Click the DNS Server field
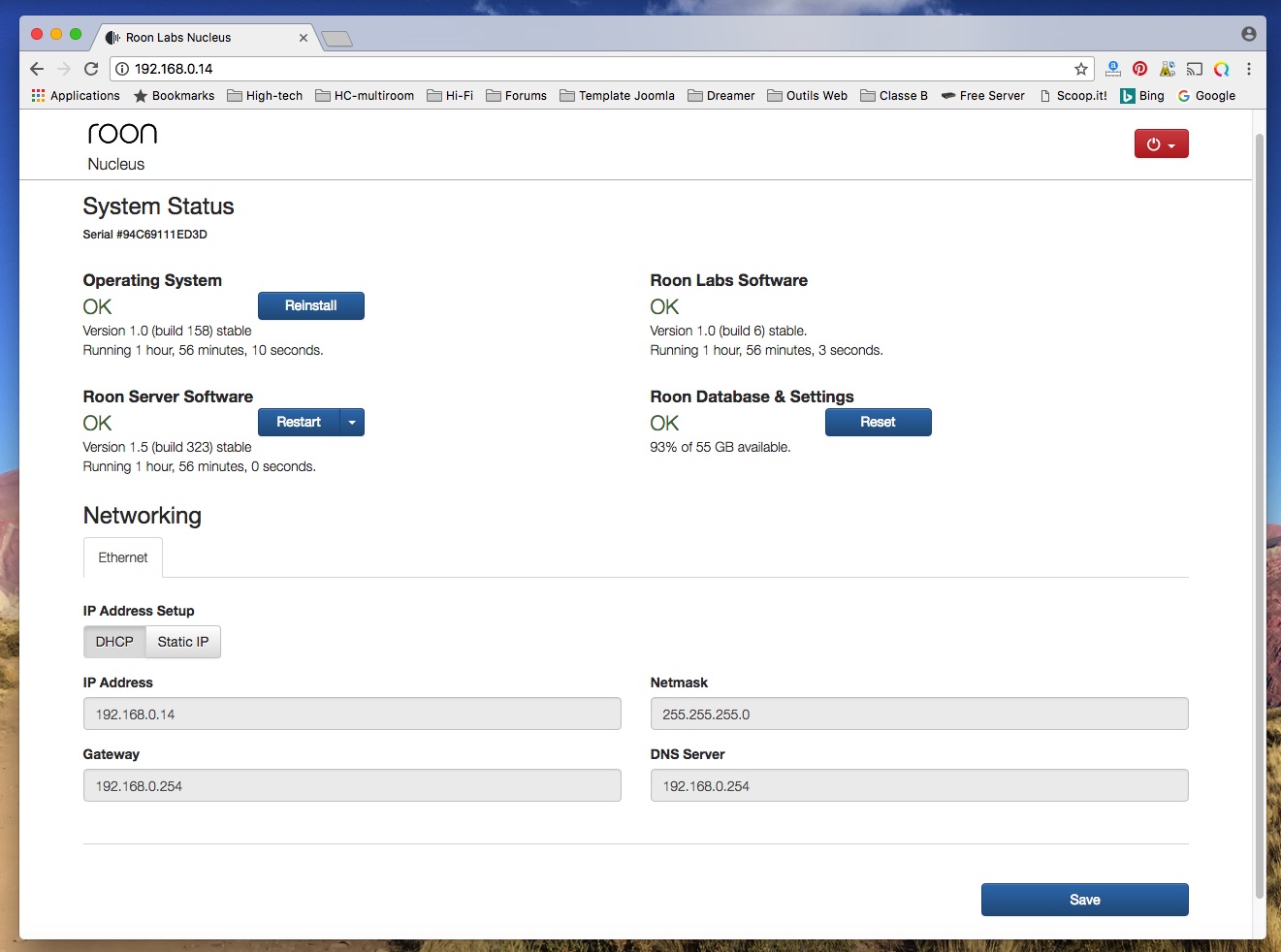The height and width of the screenshot is (952, 1281). coord(919,786)
